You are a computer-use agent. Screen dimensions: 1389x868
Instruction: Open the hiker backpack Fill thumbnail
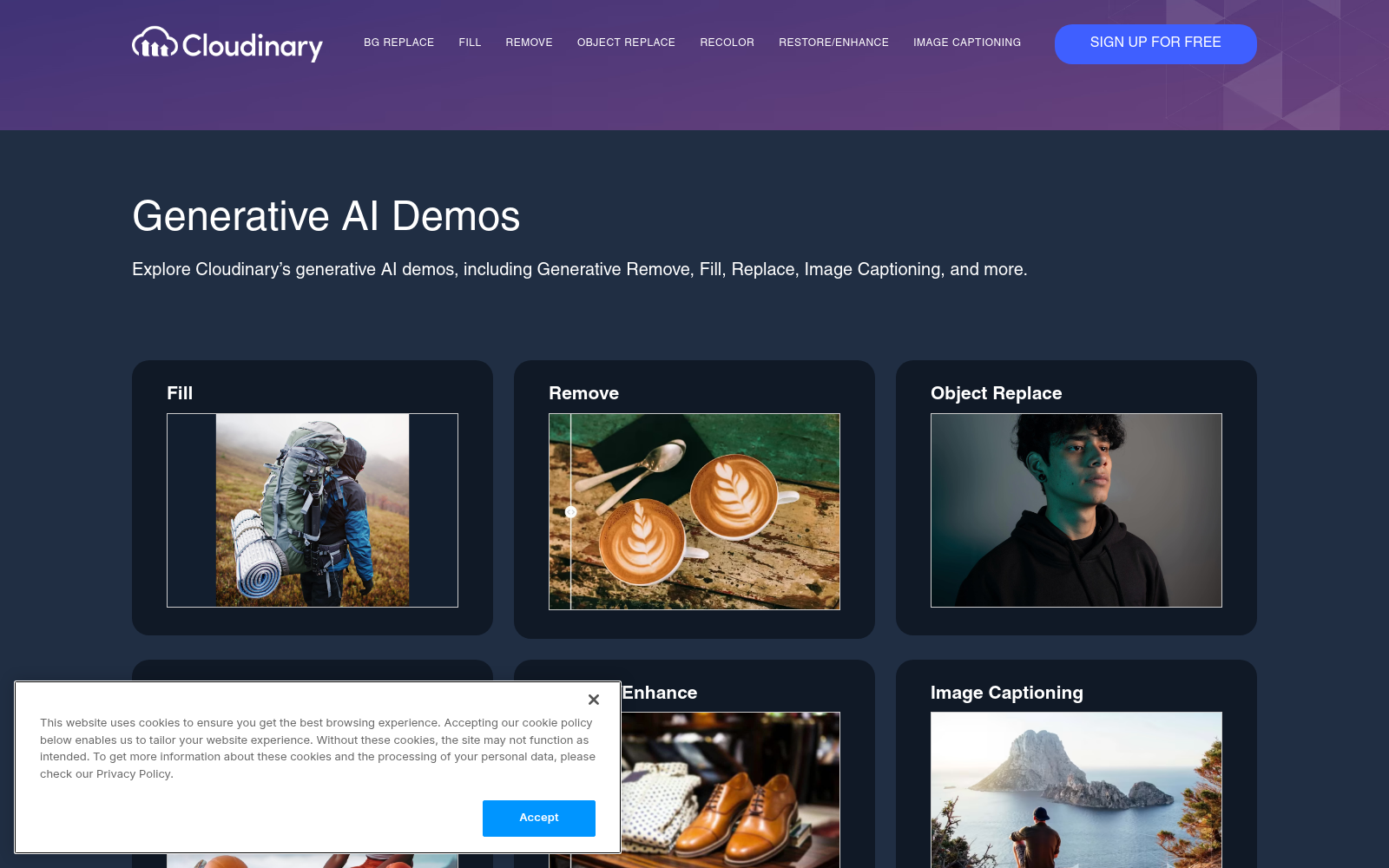[313, 510]
